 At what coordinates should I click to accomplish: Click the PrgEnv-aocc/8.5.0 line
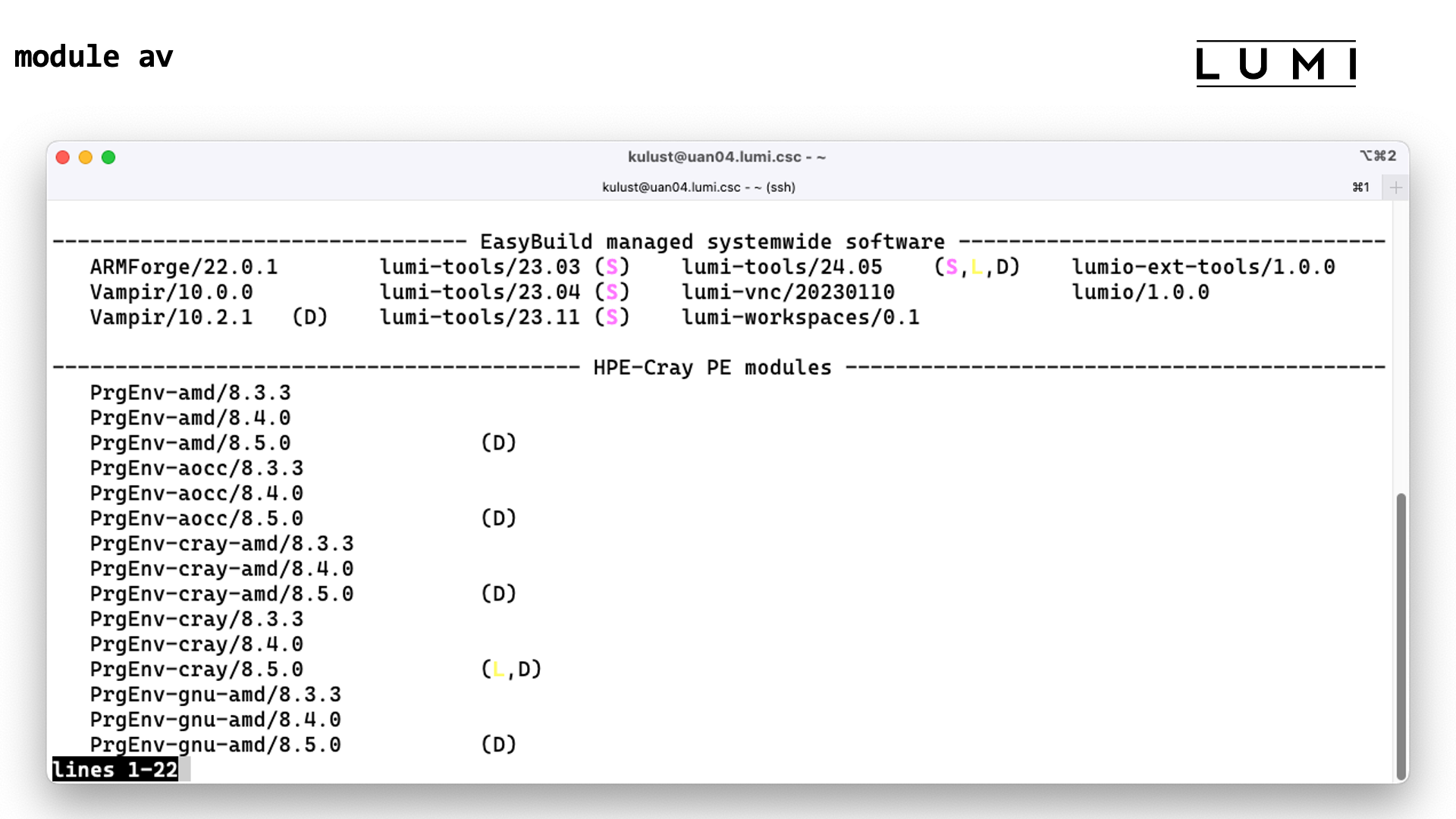tap(196, 519)
